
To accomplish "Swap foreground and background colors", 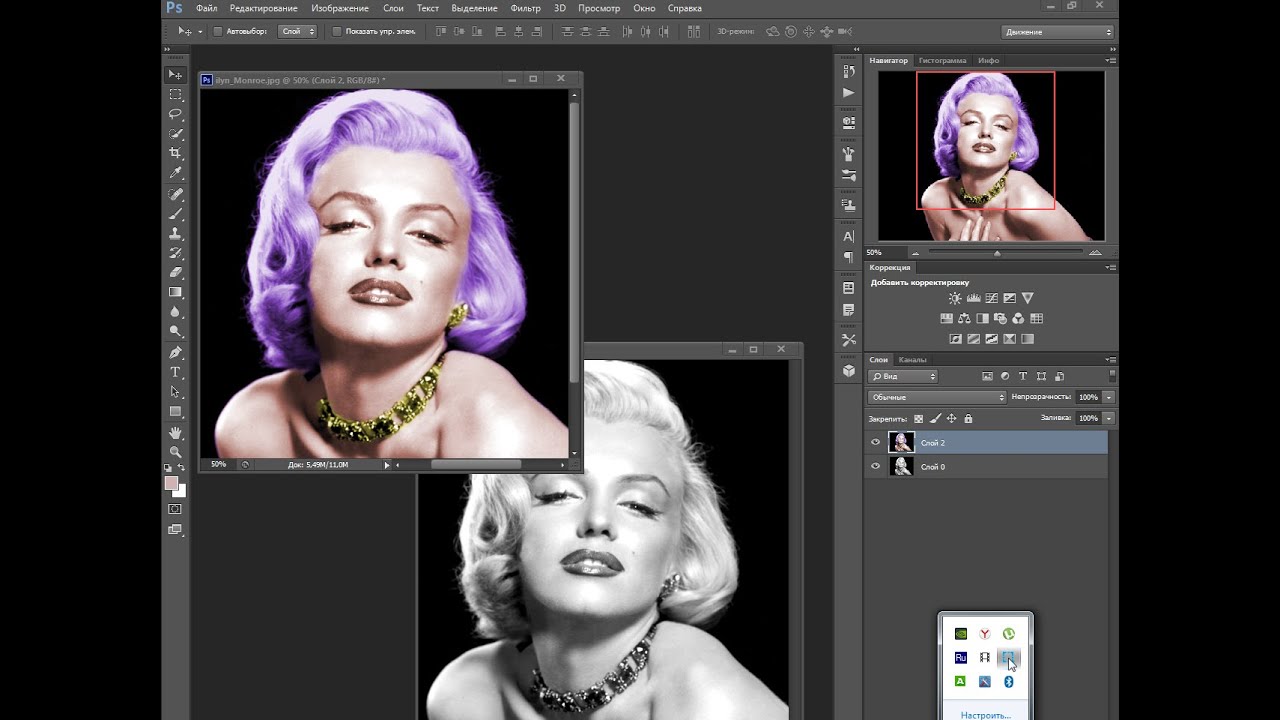I will coord(181,468).
